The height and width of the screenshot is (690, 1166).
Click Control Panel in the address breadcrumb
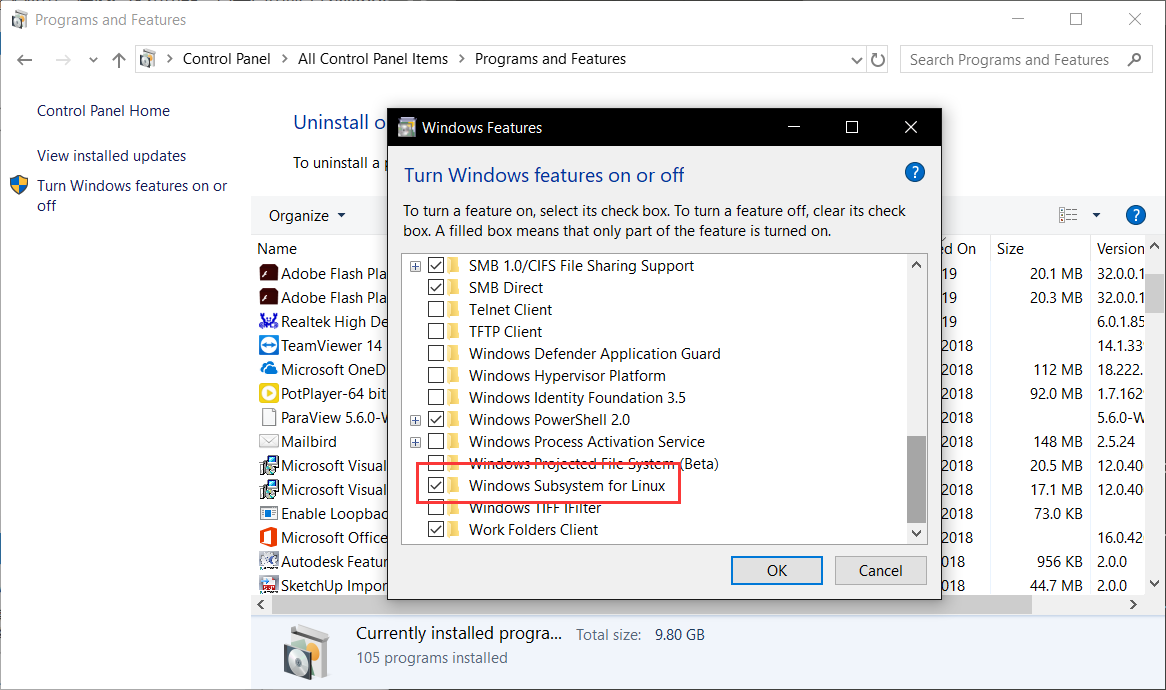point(227,58)
